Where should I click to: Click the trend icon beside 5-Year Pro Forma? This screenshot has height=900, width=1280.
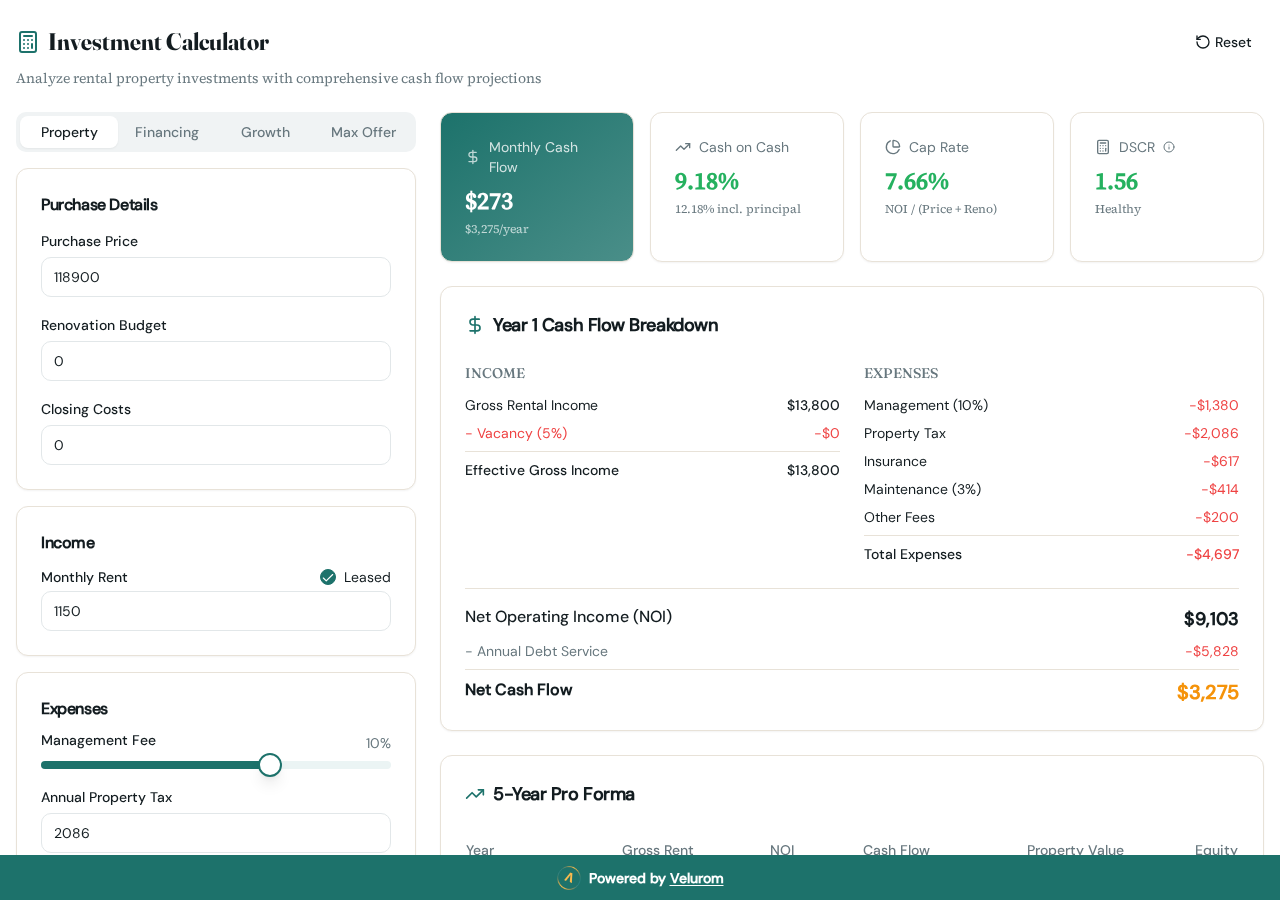(475, 794)
